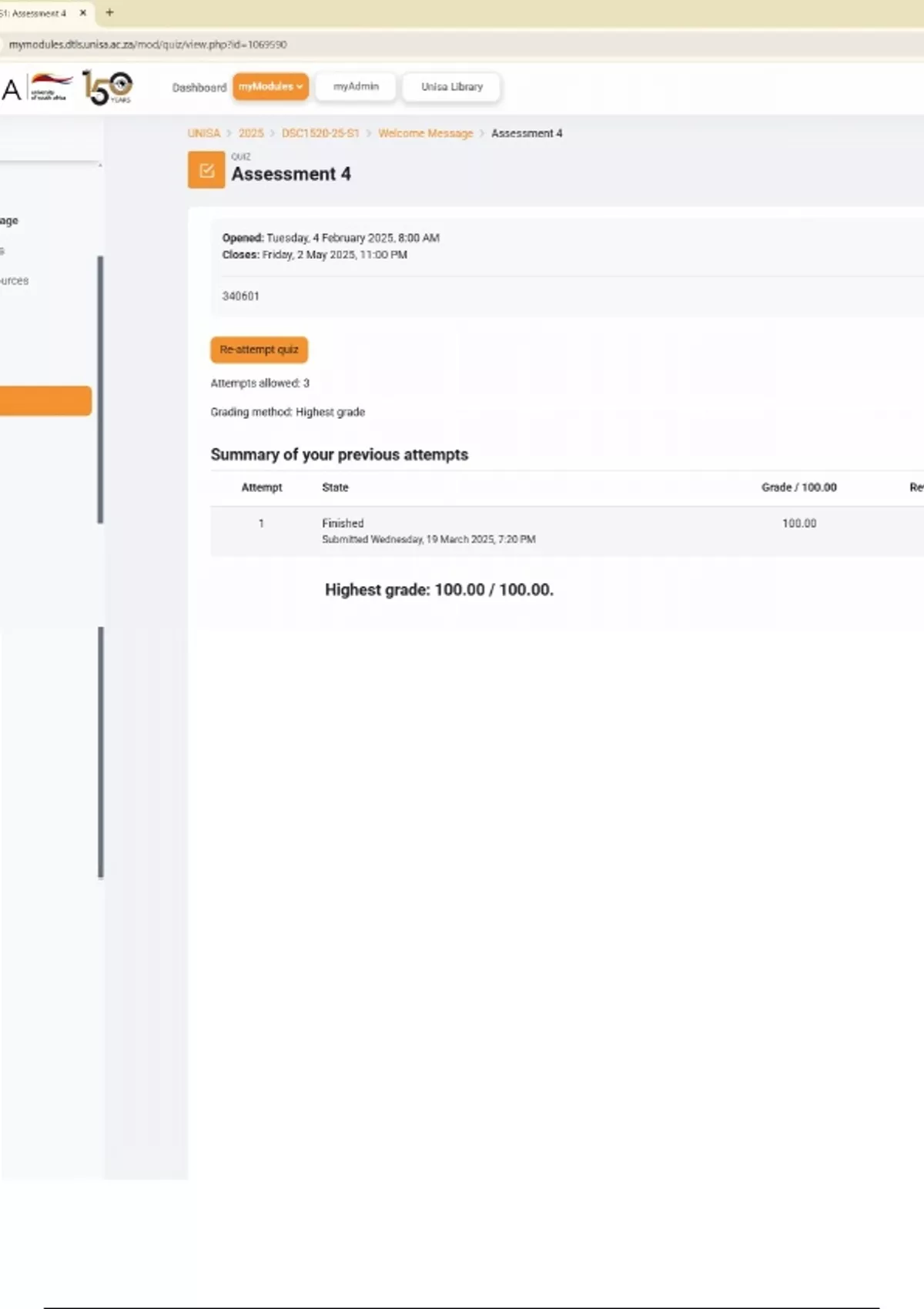Click the lower scrollbar in the left sidebar
The width and height of the screenshot is (924, 1309).
(x=100, y=752)
